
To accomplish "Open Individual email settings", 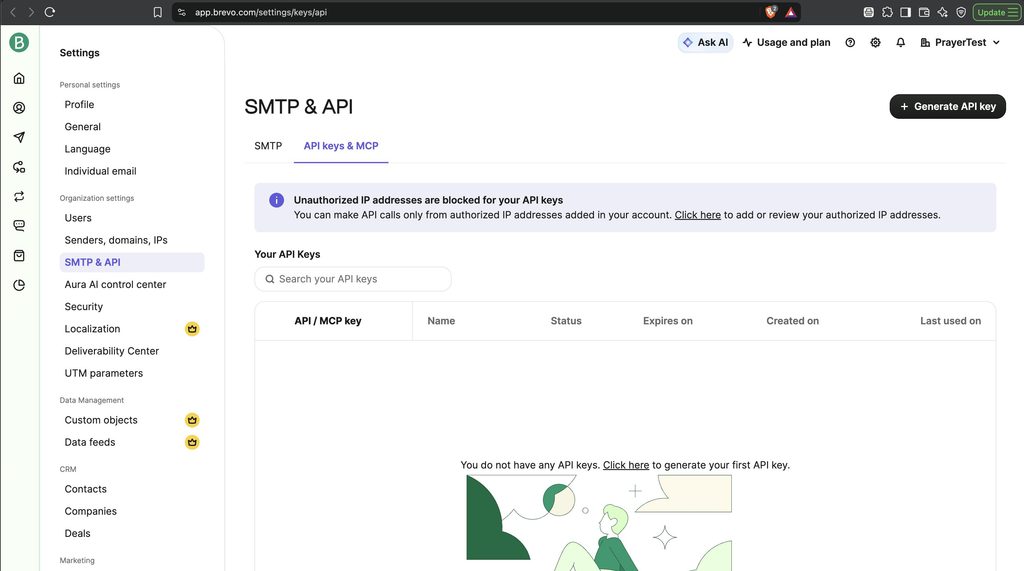I will 101,171.
